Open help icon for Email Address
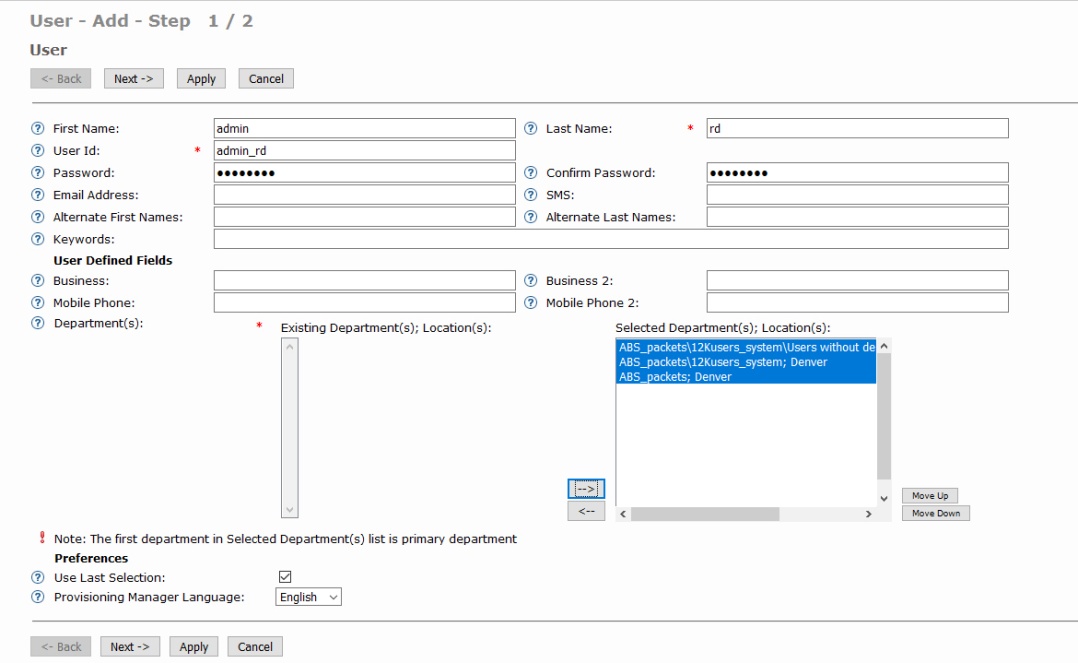The height and width of the screenshot is (663, 1078). pos(38,195)
